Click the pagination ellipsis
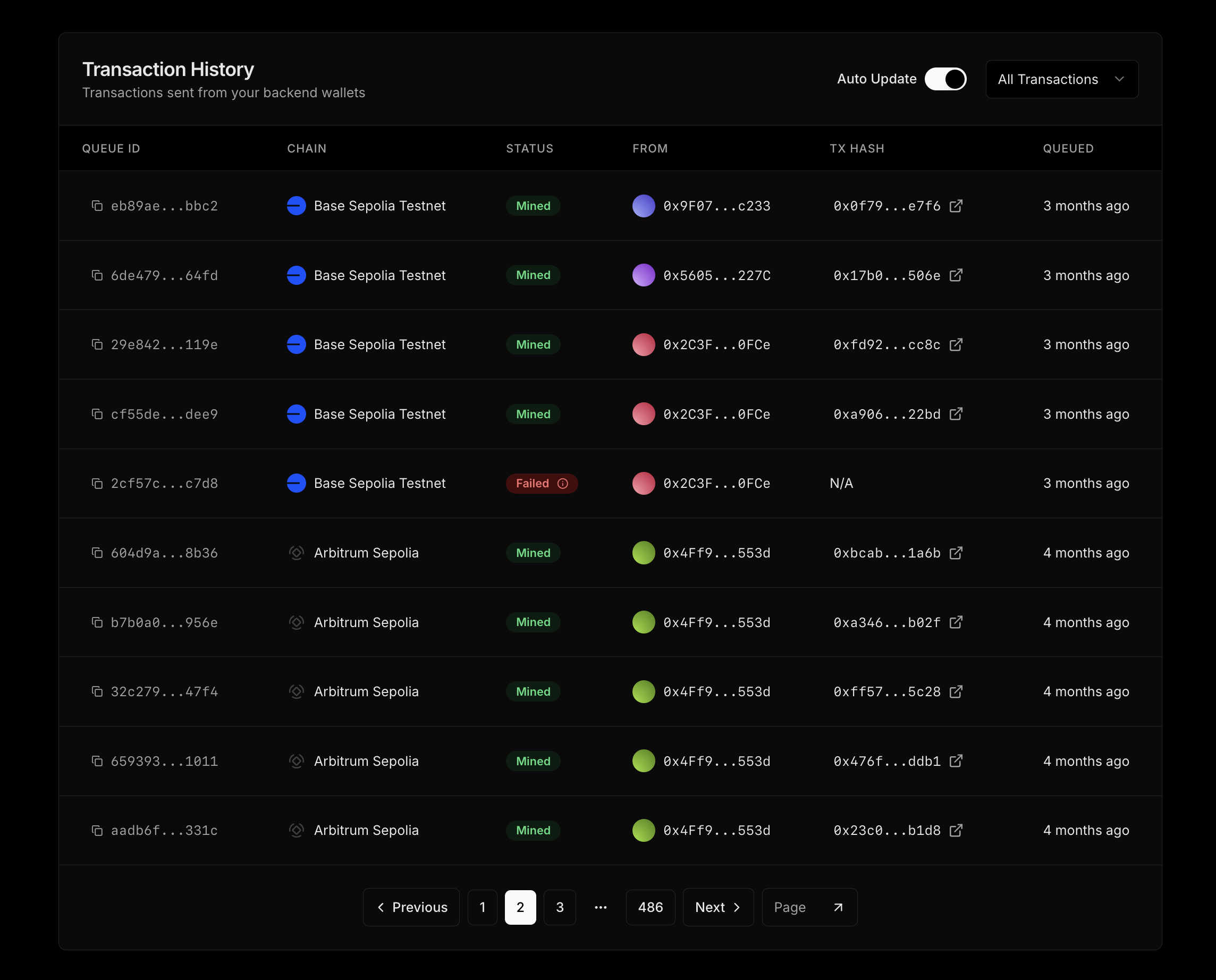Screen dimensions: 1216x980 [601, 907]
